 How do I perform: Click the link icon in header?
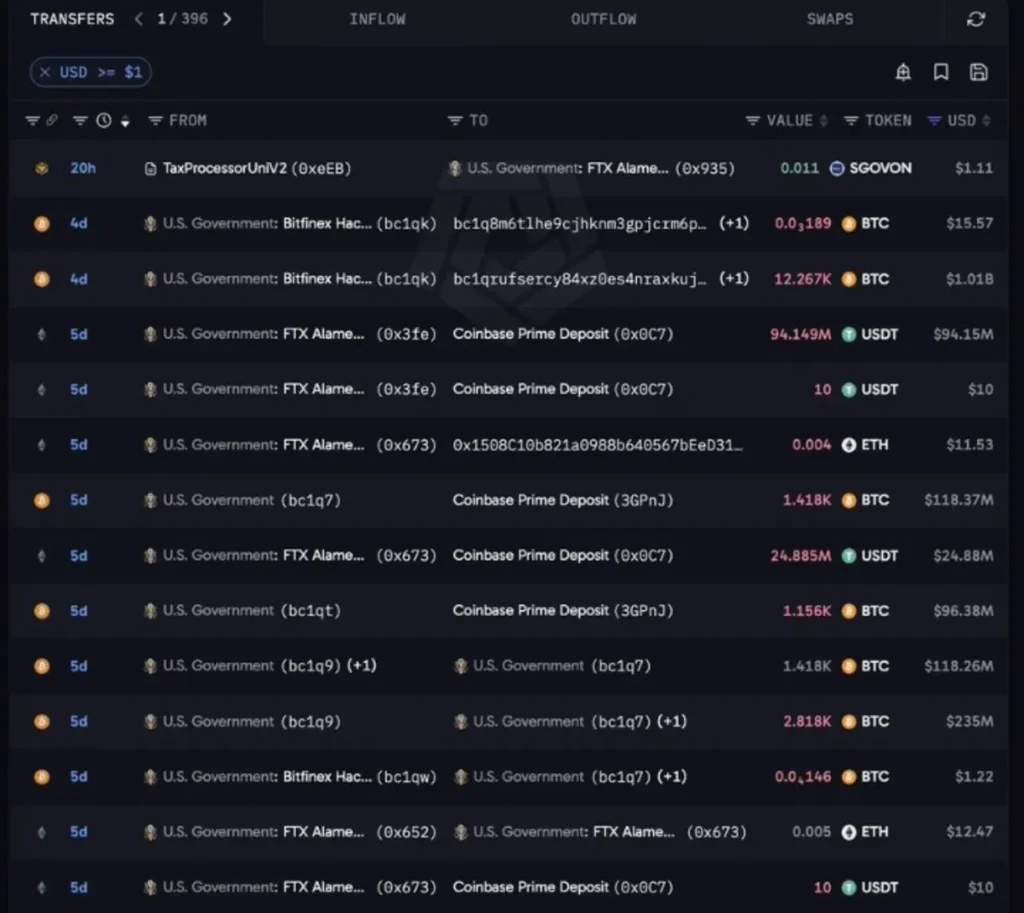[52, 120]
